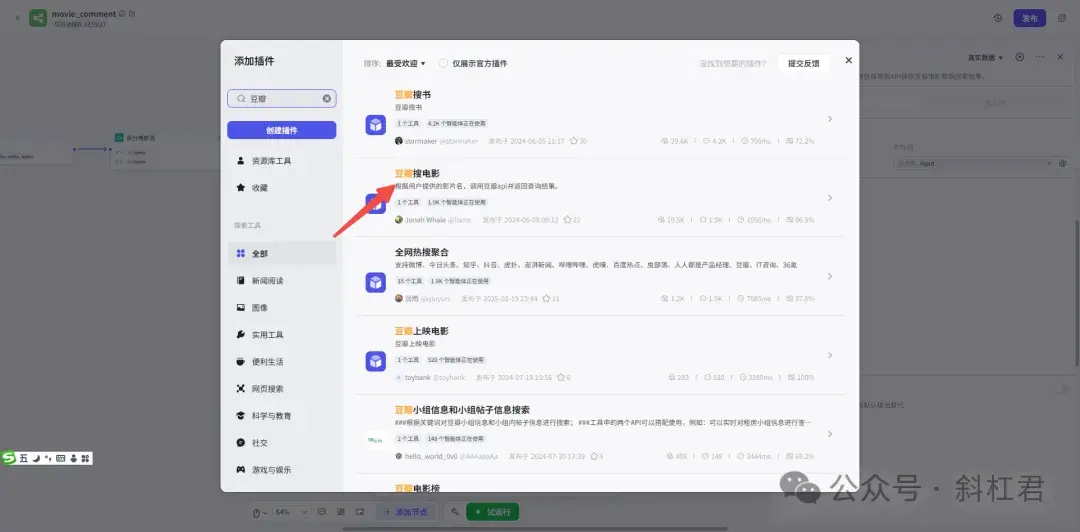The height and width of the screenshot is (532, 1080).
Task: Open the input variable dropdown in side panel
Action: coord(973,163)
